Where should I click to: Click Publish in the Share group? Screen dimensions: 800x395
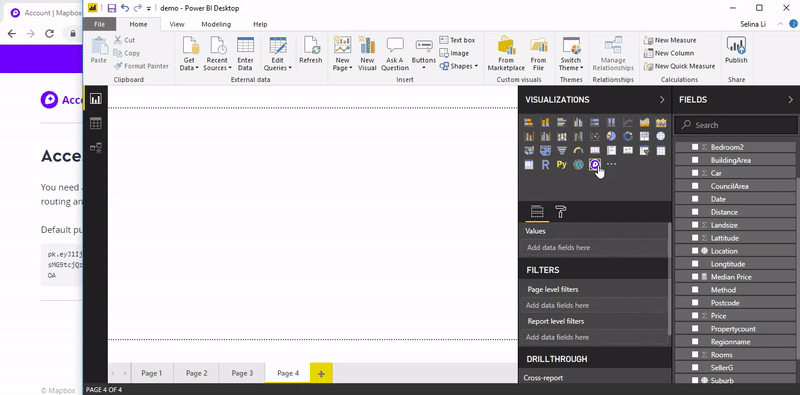736,51
